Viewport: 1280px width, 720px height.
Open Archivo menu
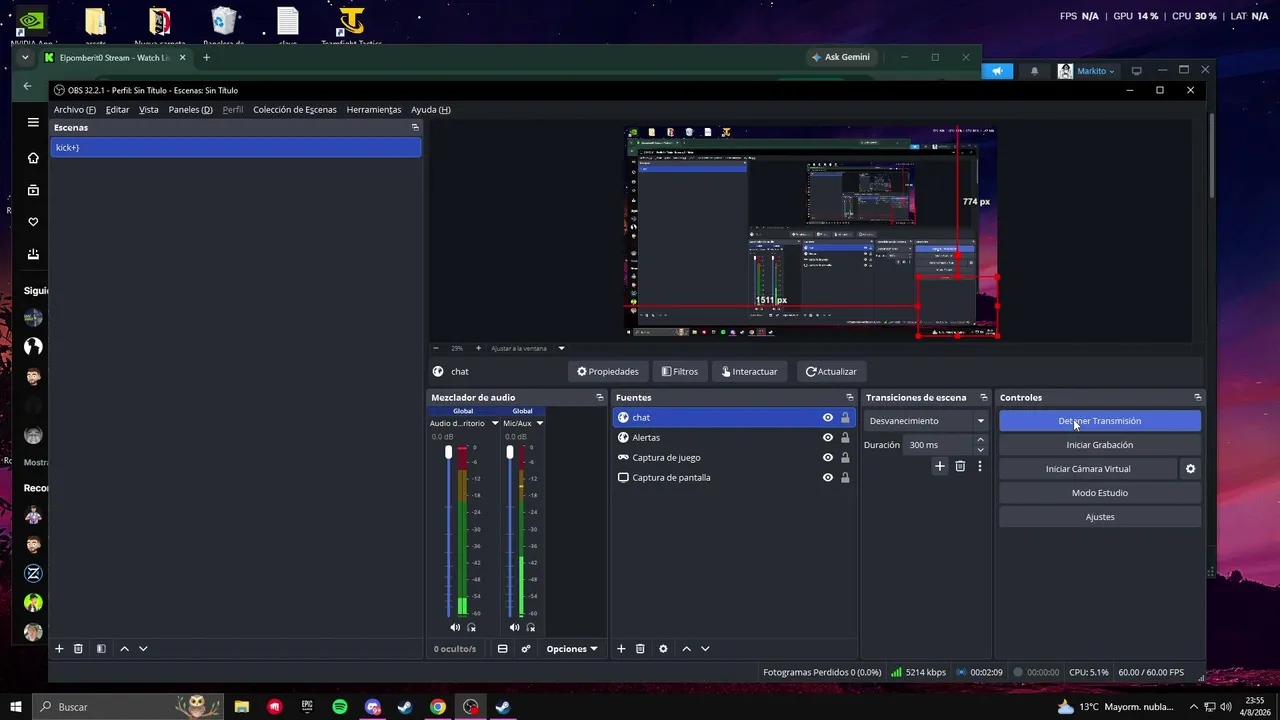tap(75, 110)
